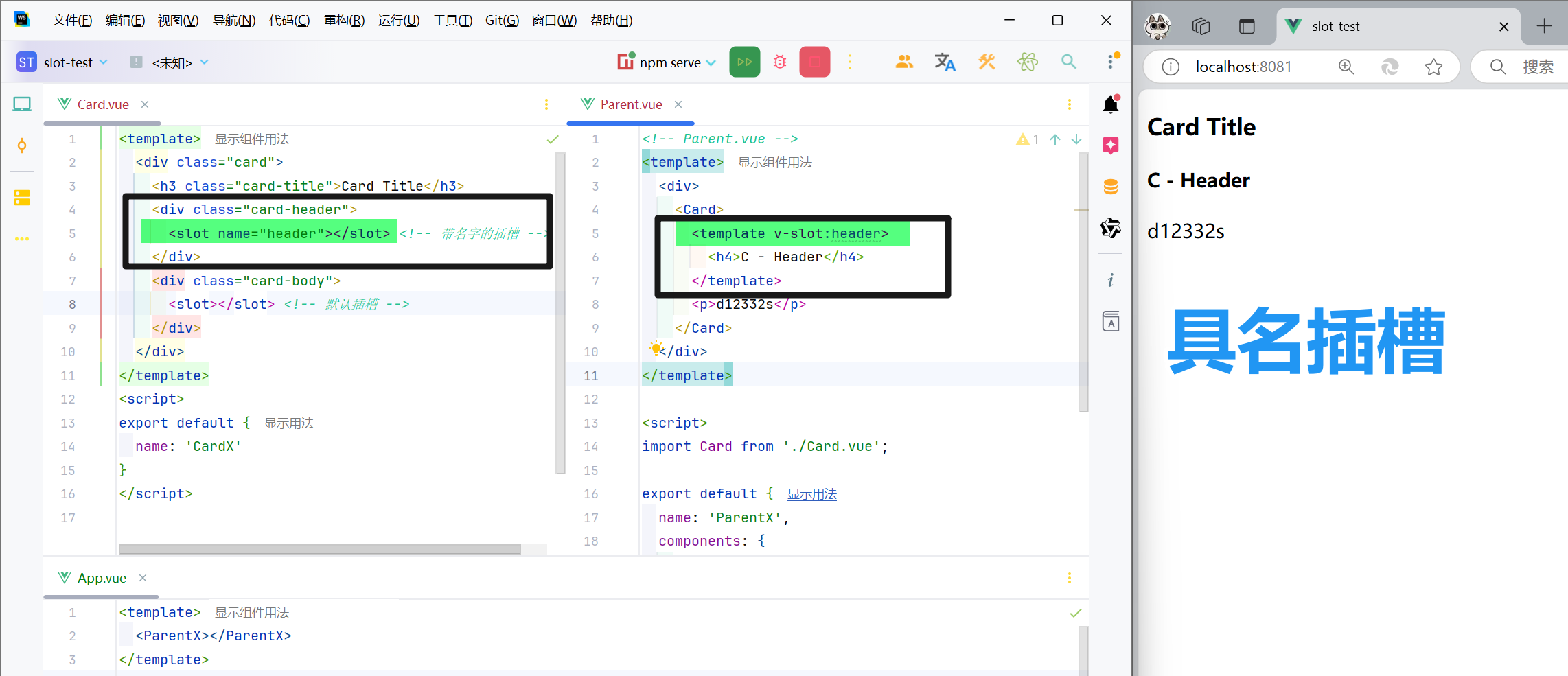Click the warning indicator in Parent.vue
Image resolution: width=1568 pixels, height=676 pixels.
1027,139
